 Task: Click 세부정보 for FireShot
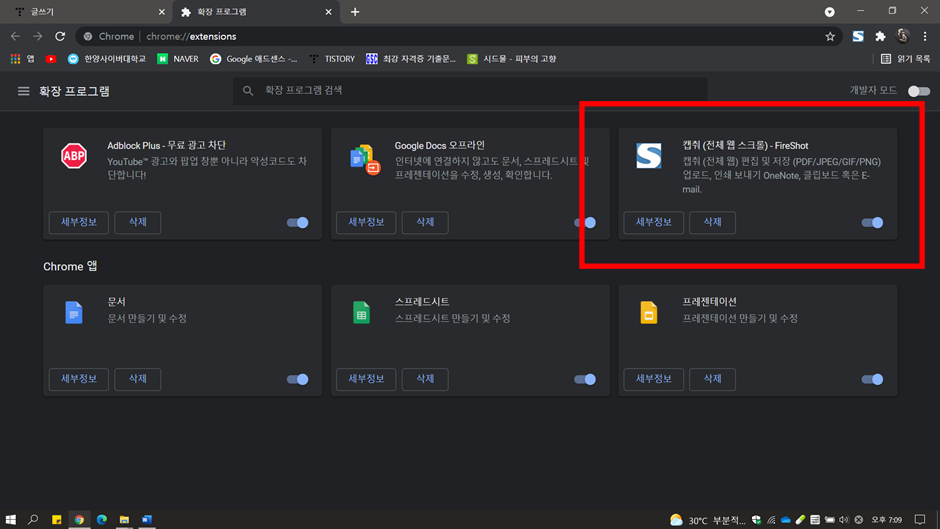[x=653, y=223]
